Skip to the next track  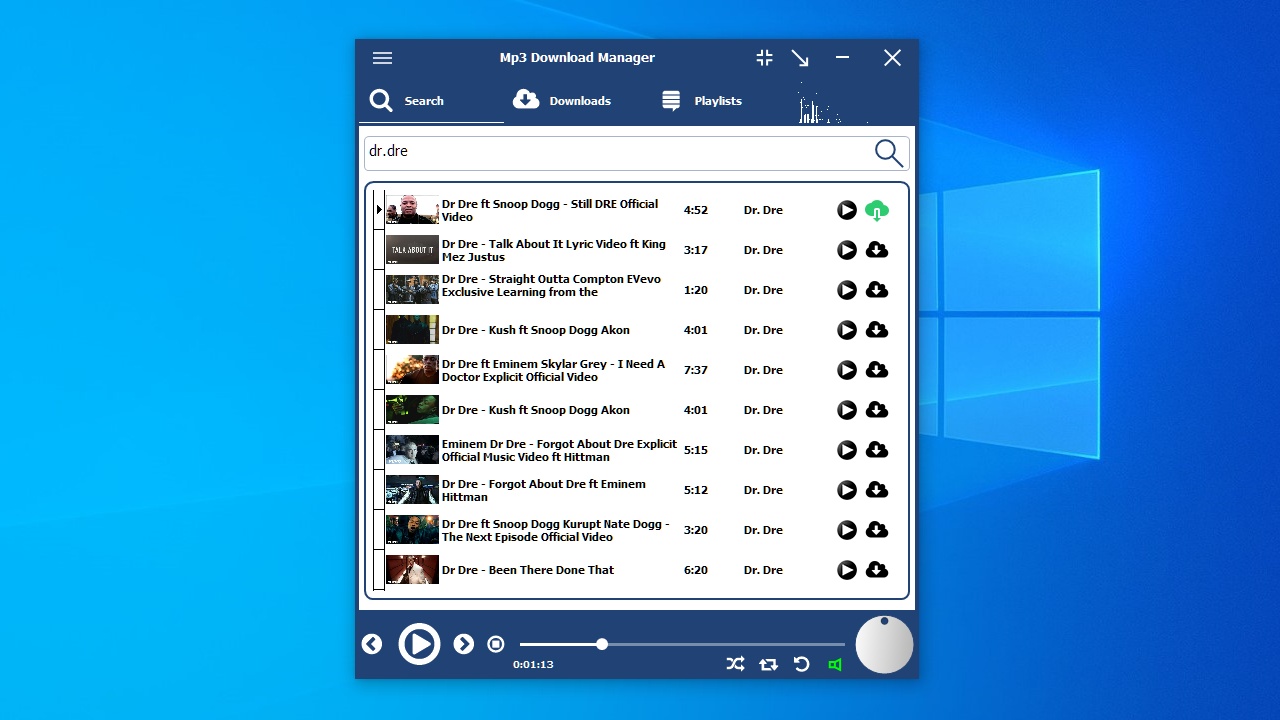point(464,644)
